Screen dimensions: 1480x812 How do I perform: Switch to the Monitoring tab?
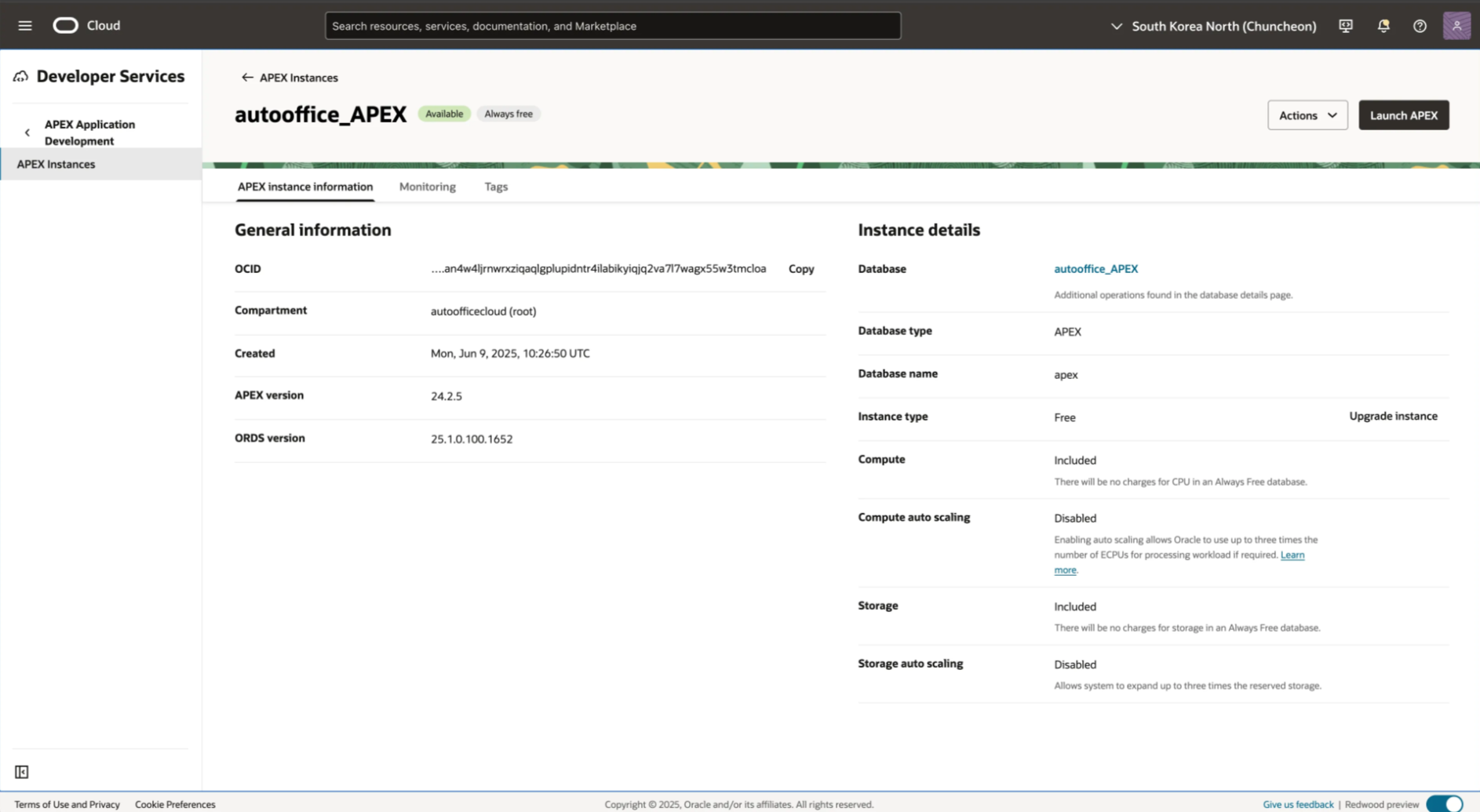pos(427,187)
